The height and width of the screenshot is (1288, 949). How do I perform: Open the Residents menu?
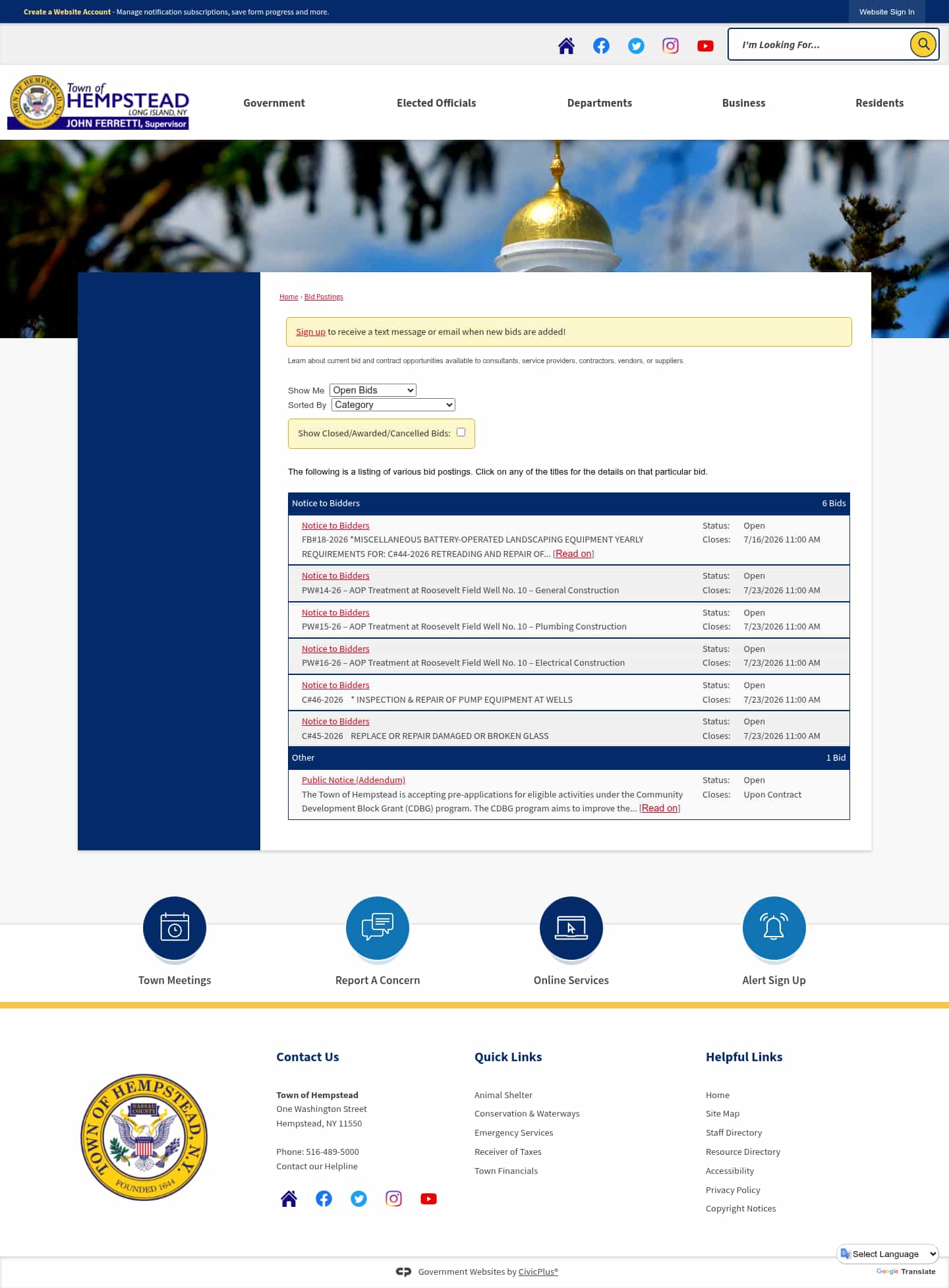click(x=879, y=103)
